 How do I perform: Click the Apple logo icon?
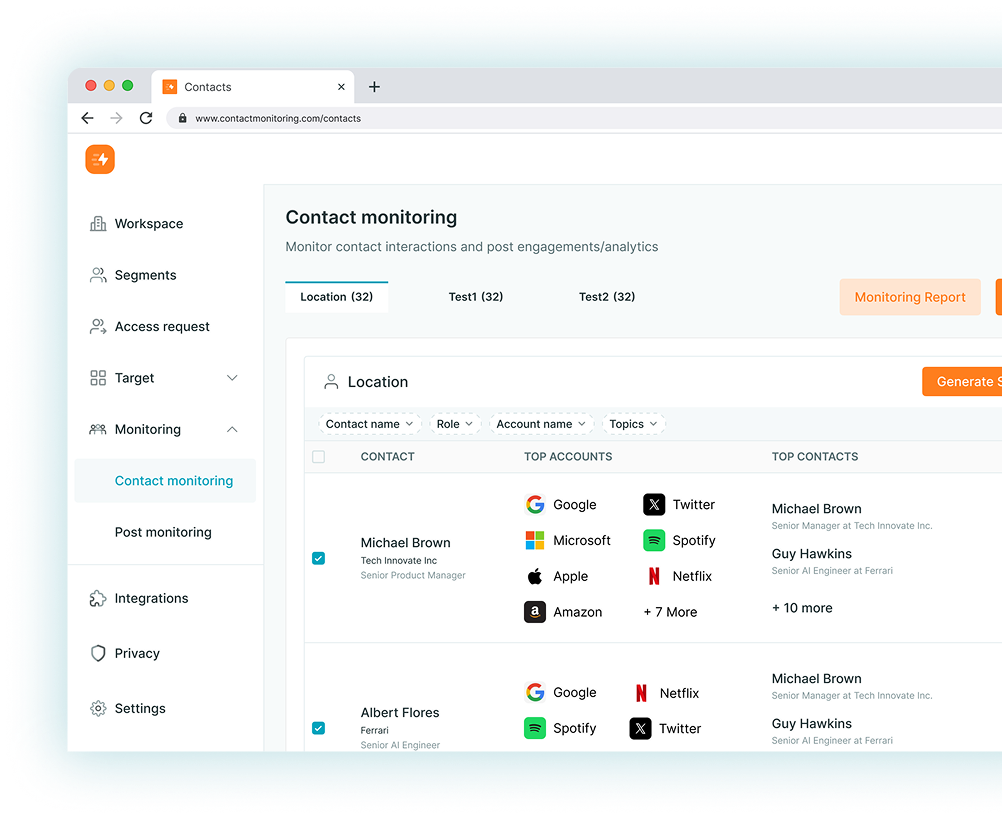(535, 576)
